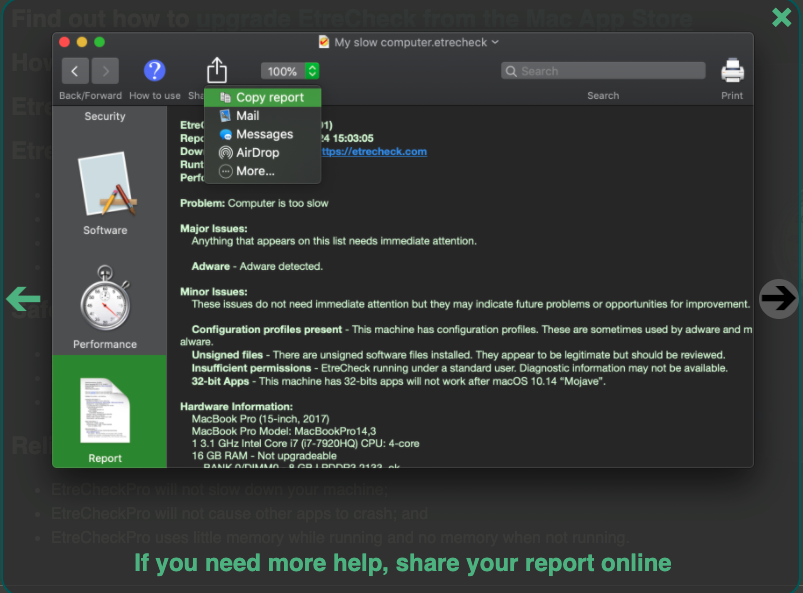Click the 3.1 GHz Intel Core i7 CPU line
Viewport: 803px width, 593px height.
[x=305, y=443]
